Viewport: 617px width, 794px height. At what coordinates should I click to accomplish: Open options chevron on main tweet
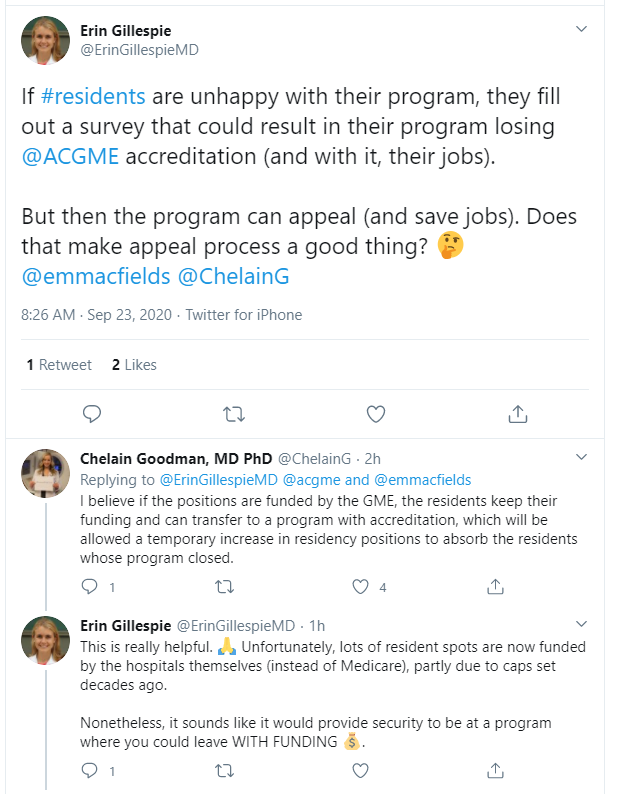tap(582, 30)
